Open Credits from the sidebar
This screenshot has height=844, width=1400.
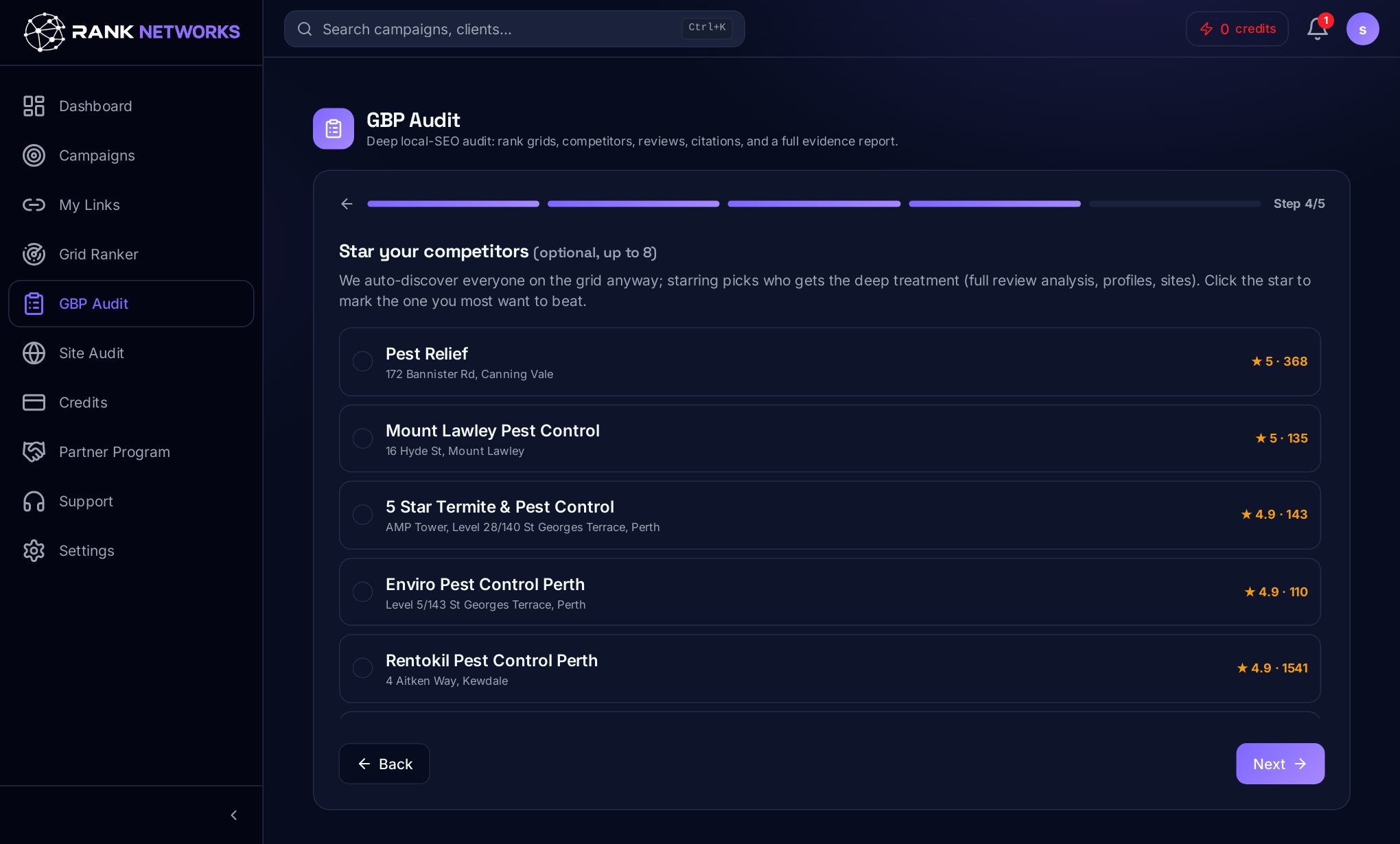click(x=131, y=402)
